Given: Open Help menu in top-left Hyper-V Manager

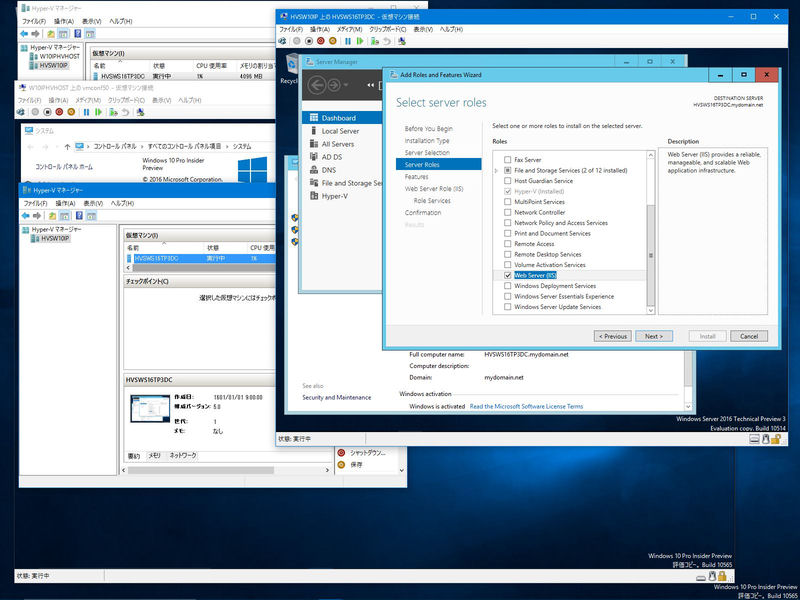Looking at the screenshot, I should point(120,21).
